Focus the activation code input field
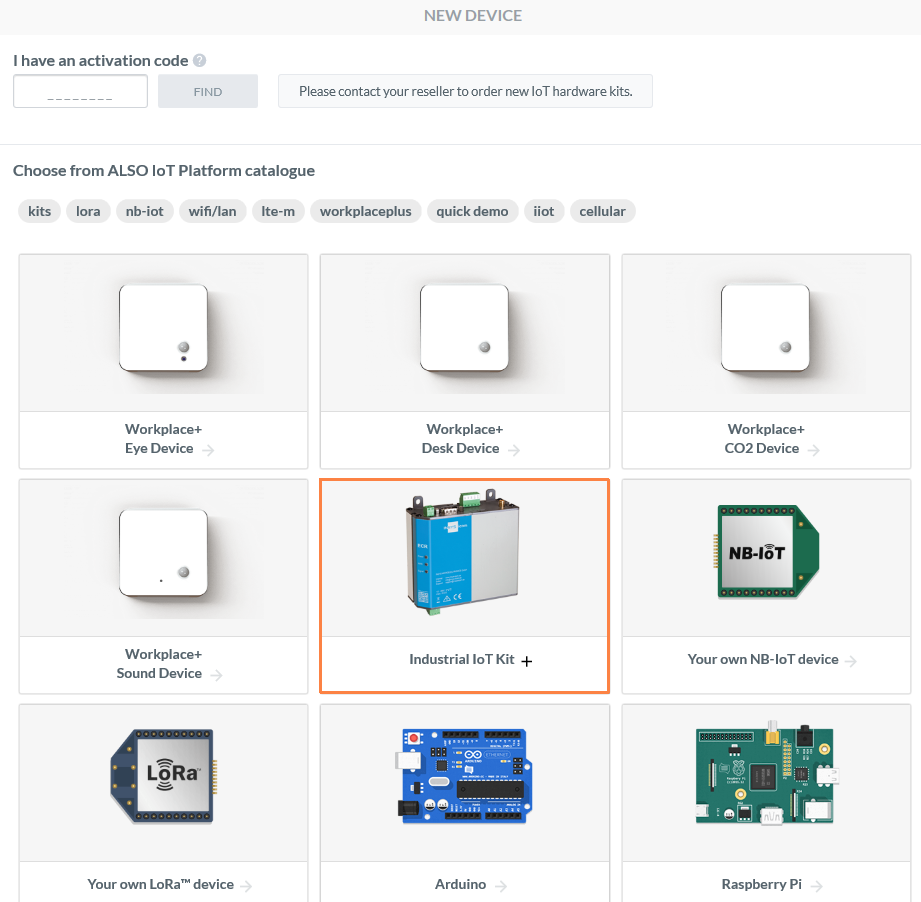This screenshot has width=921, height=902. (x=80, y=91)
